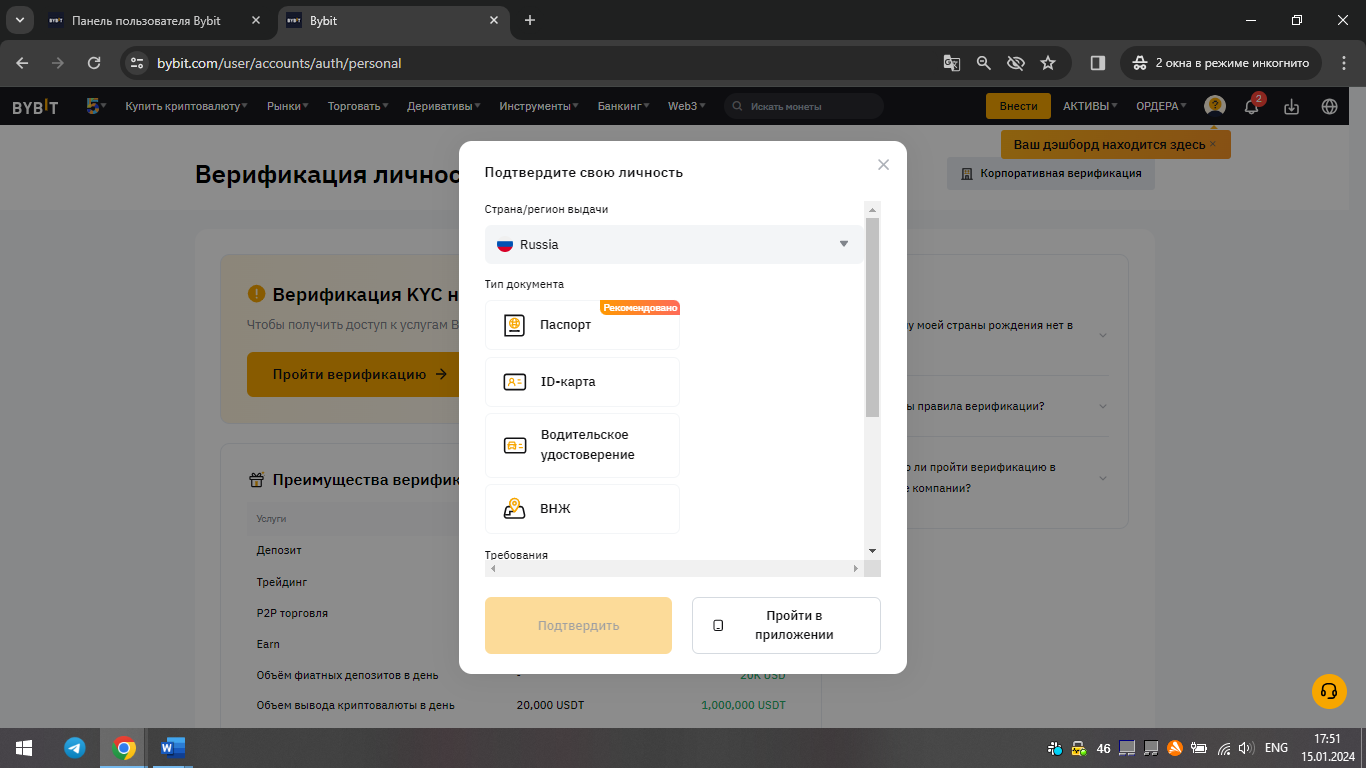Screen dimensions: 1366x768
Task: Open the user avatar profile icon
Action: click(x=1215, y=106)
